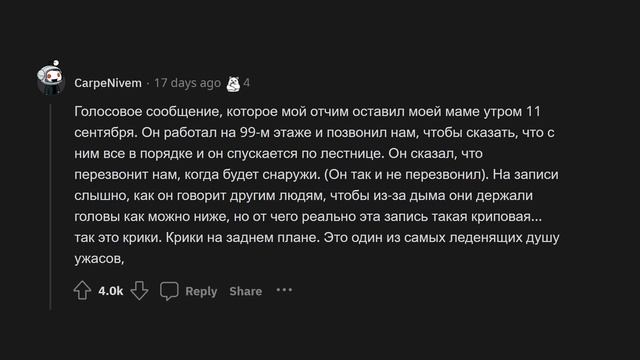
Task: Click the speech bubble reply icon
Action: pos(169,291)
